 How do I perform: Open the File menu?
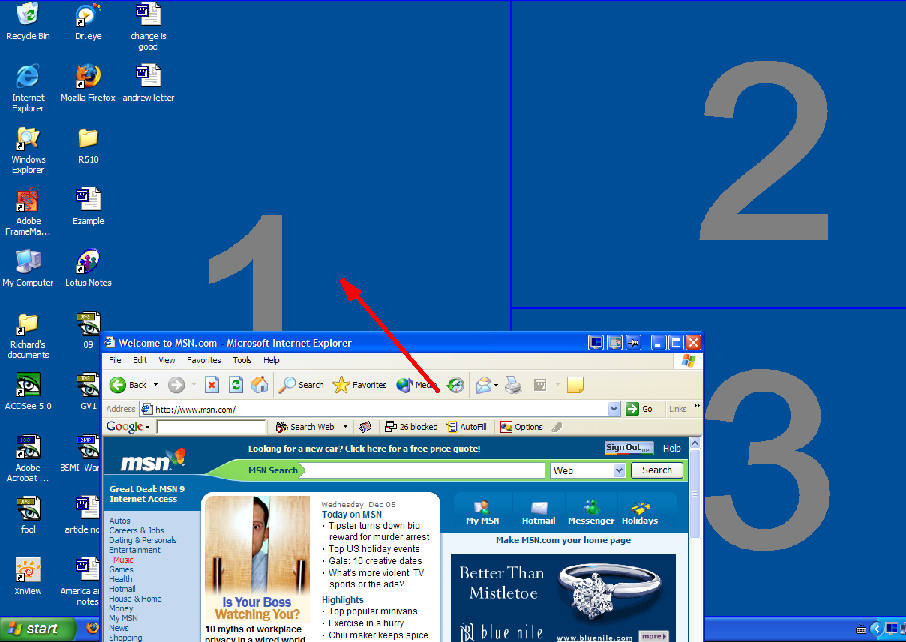pyautogui.click(x=116, y=360)
